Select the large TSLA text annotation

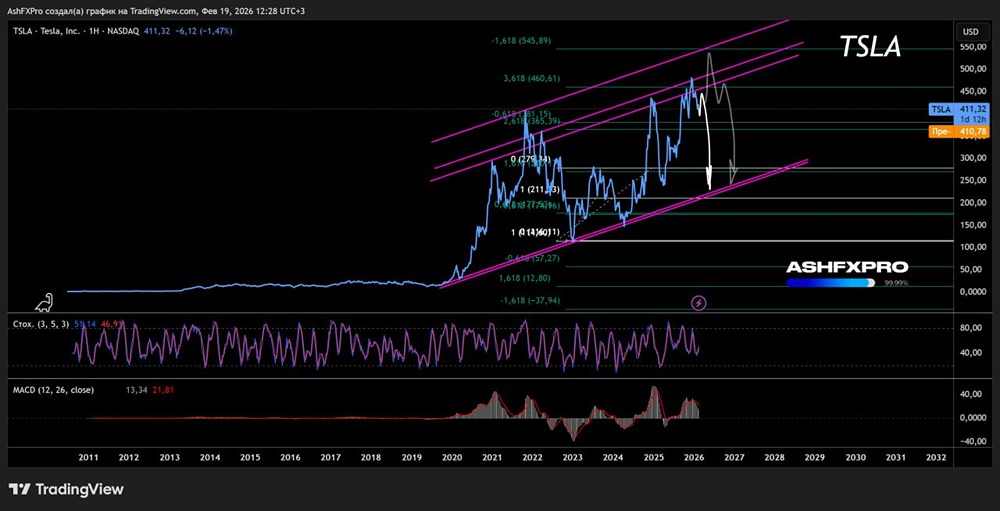point(870,47)
